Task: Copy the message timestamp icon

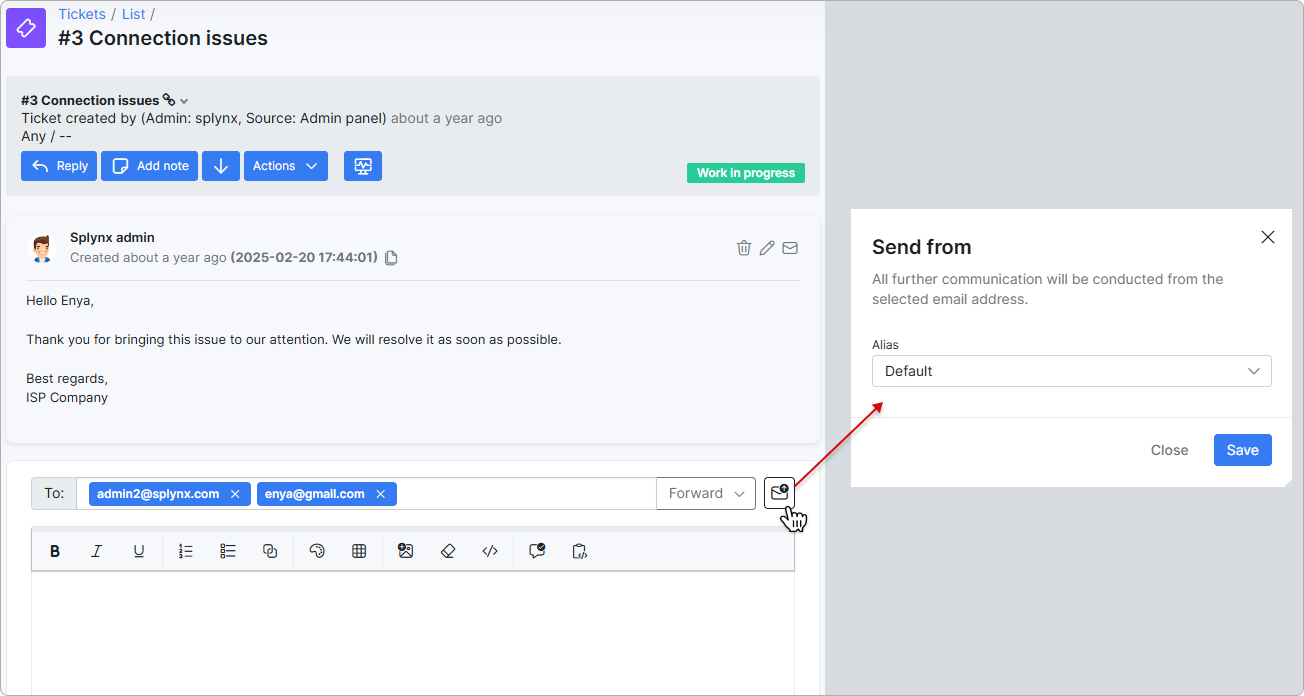Action: click(391, 258)
